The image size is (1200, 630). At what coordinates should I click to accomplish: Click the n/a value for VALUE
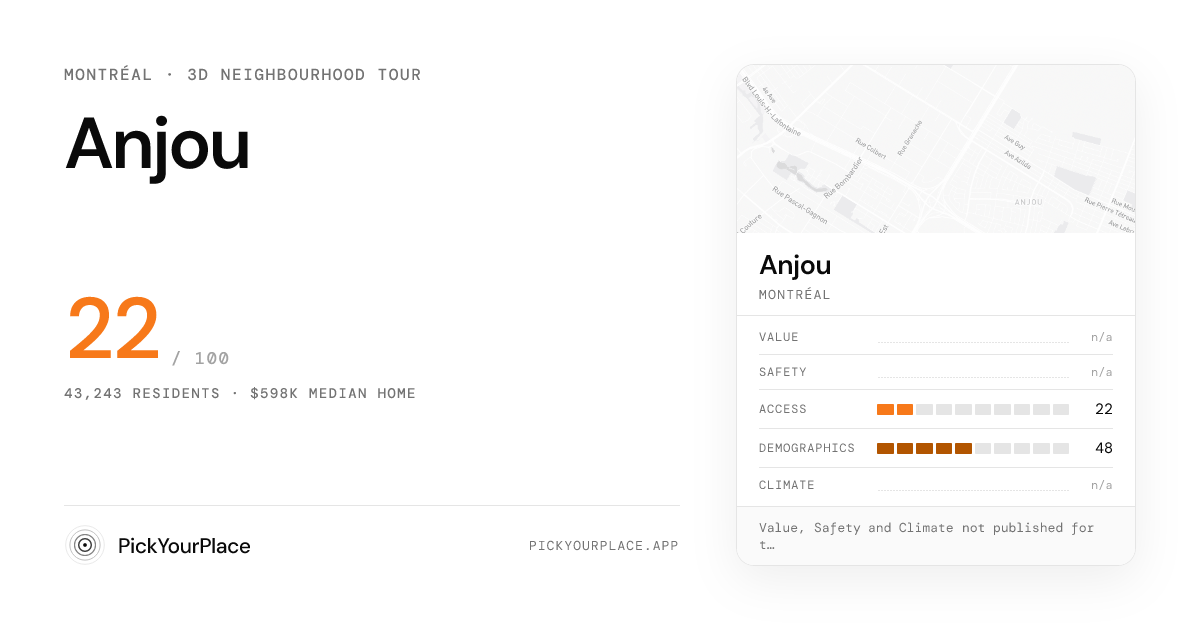point(1101,337)
